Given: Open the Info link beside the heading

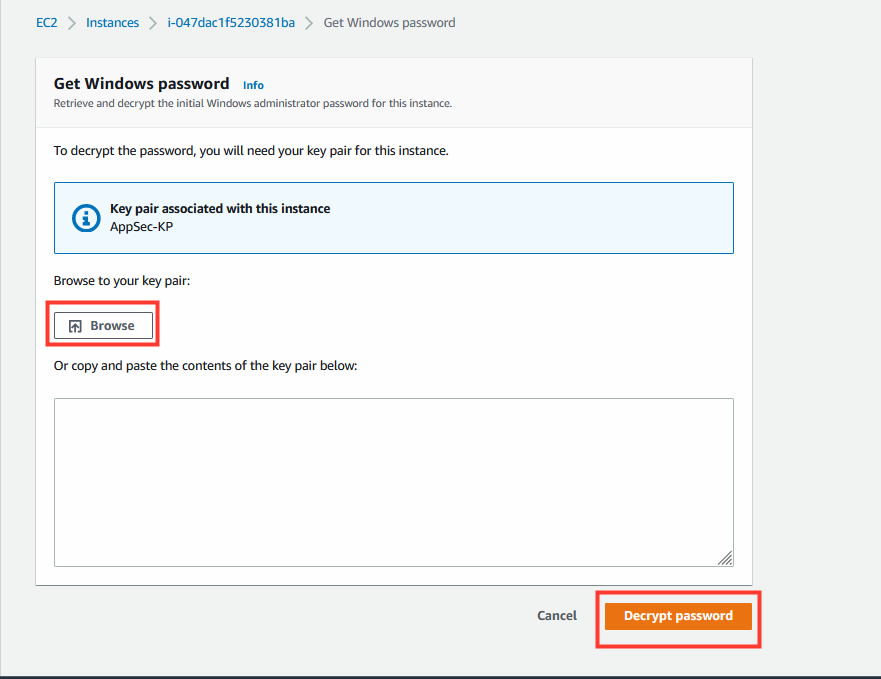Looking at the screenshot, I should click(253, 85).
